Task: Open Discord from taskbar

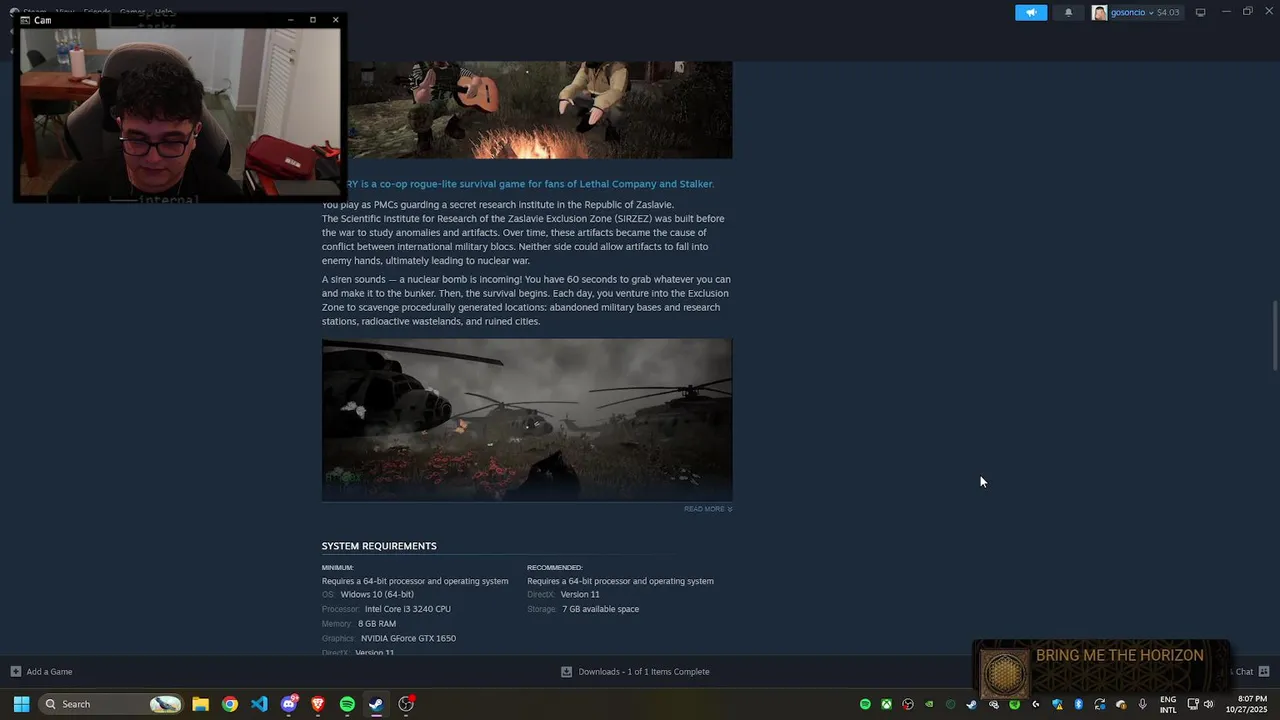Action: point(289,704)
